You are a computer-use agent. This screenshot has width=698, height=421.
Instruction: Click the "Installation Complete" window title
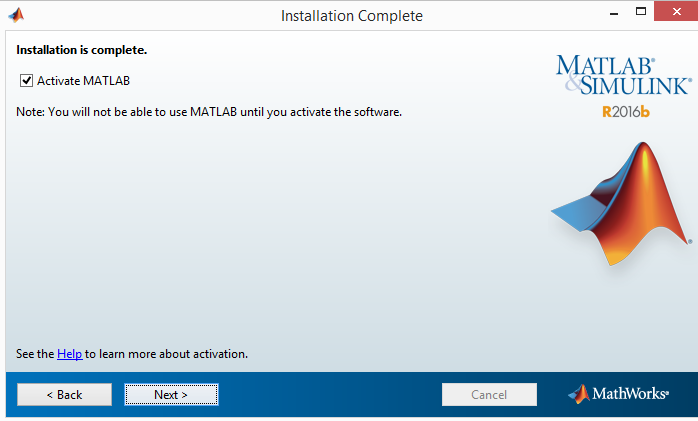[351, 15]
